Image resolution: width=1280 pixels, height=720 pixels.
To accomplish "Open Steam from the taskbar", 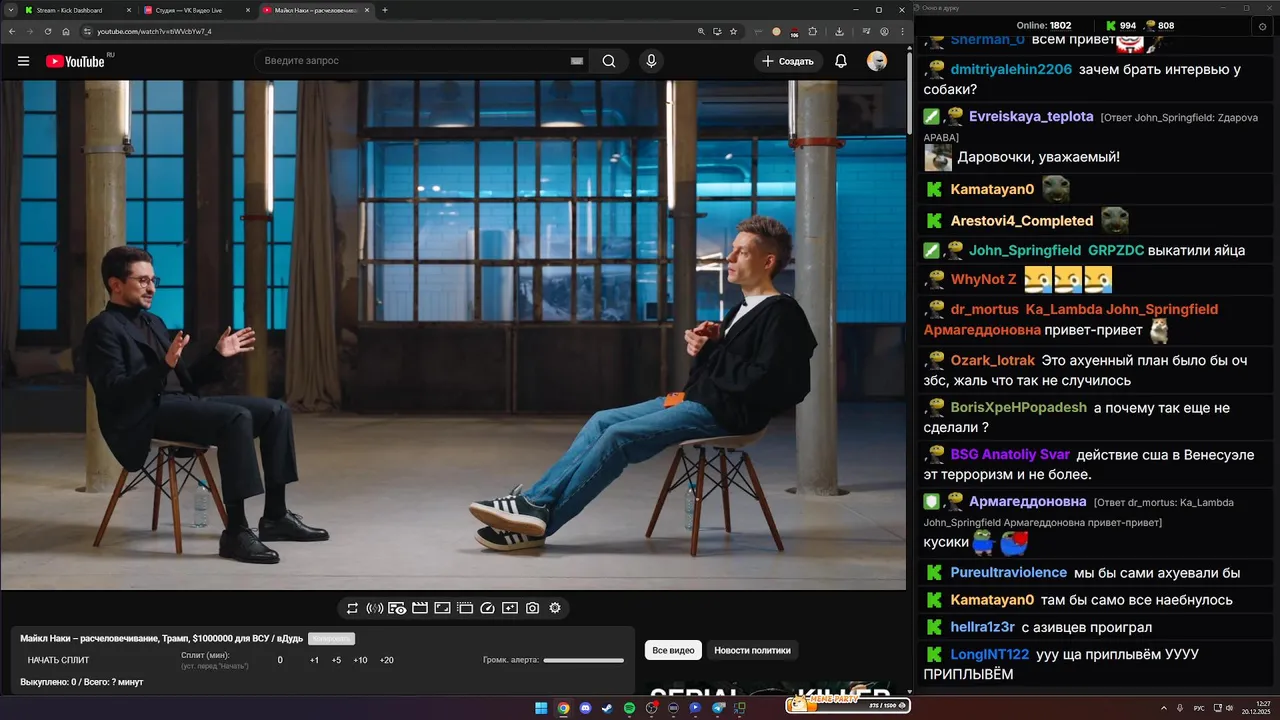I will 607,708.
